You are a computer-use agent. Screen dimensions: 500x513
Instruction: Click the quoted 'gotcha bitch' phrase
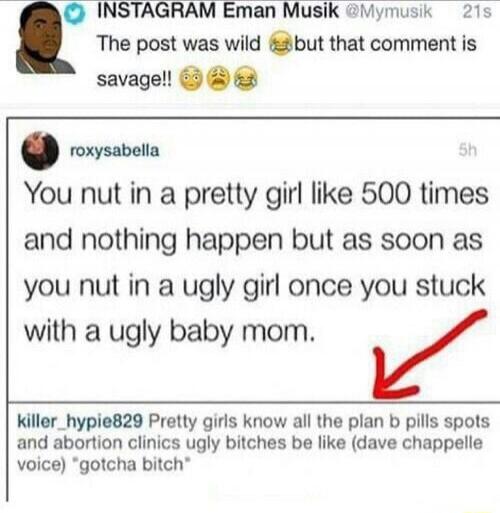tap(134, 464)
